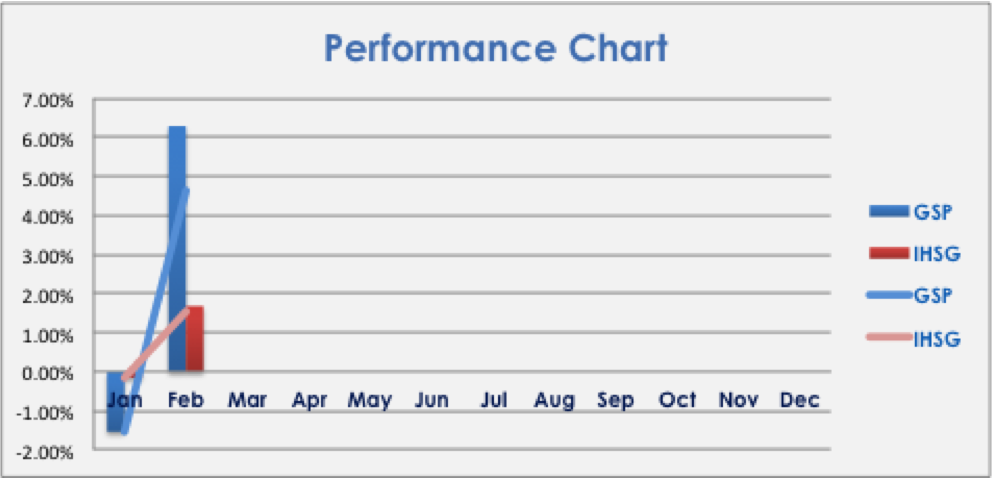Click the Oct month axis label
992x478 pixels.
coord(677,401)
